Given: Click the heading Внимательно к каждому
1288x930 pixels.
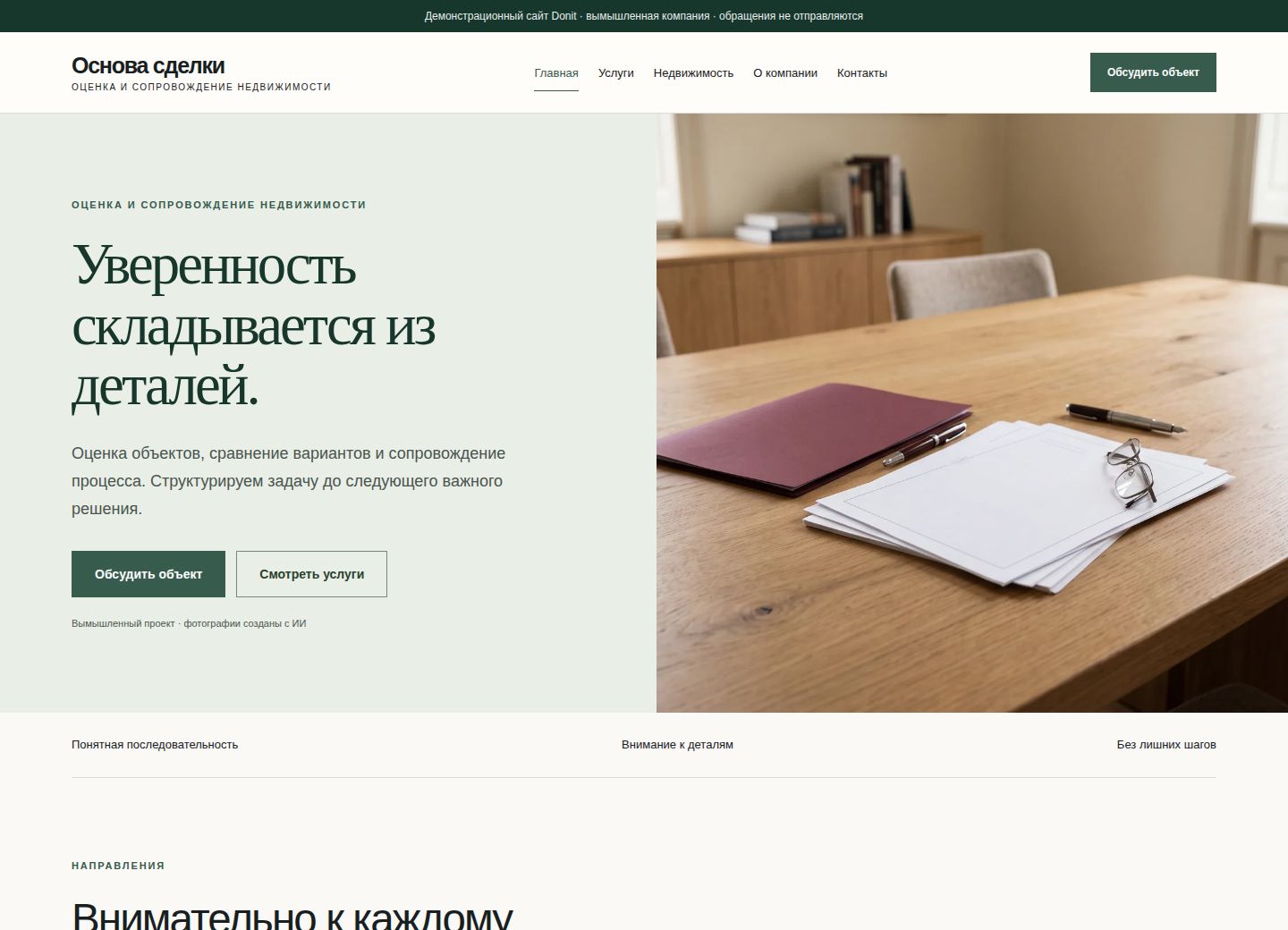Looking at the screenshot, I should (292, 915).
